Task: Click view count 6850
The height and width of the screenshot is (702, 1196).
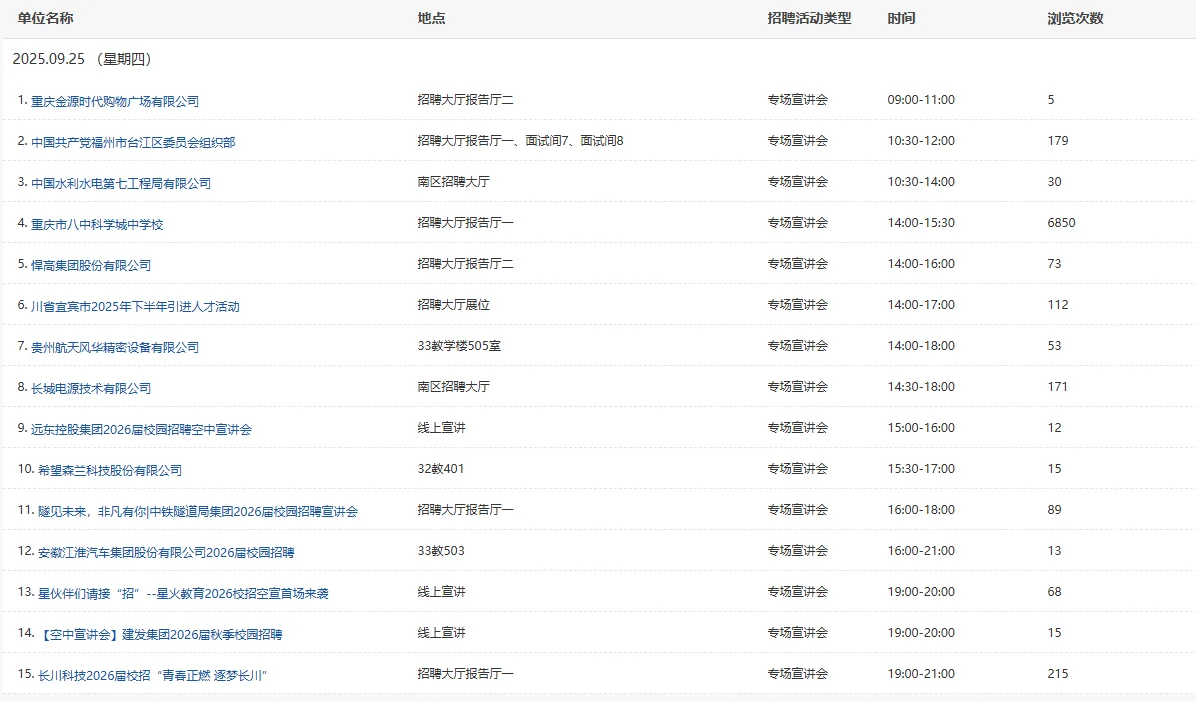Action: click(1061, 224)
